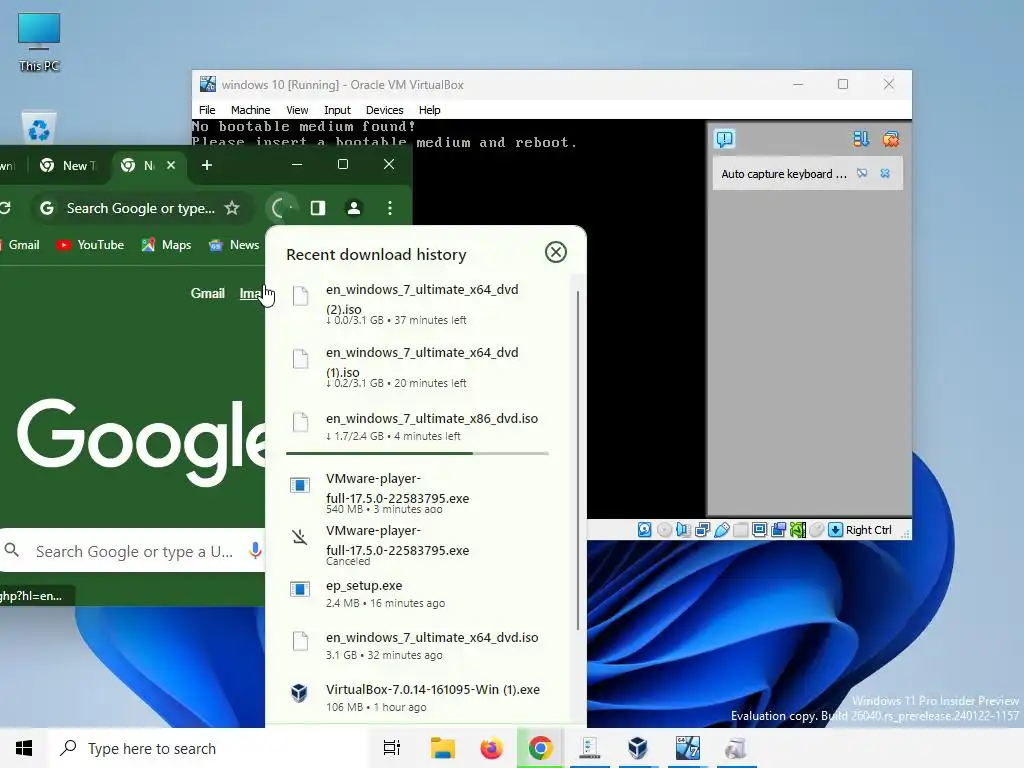Click the x86 ISO download progress bar
The image size is (1024, 768).
click(417, 453)
